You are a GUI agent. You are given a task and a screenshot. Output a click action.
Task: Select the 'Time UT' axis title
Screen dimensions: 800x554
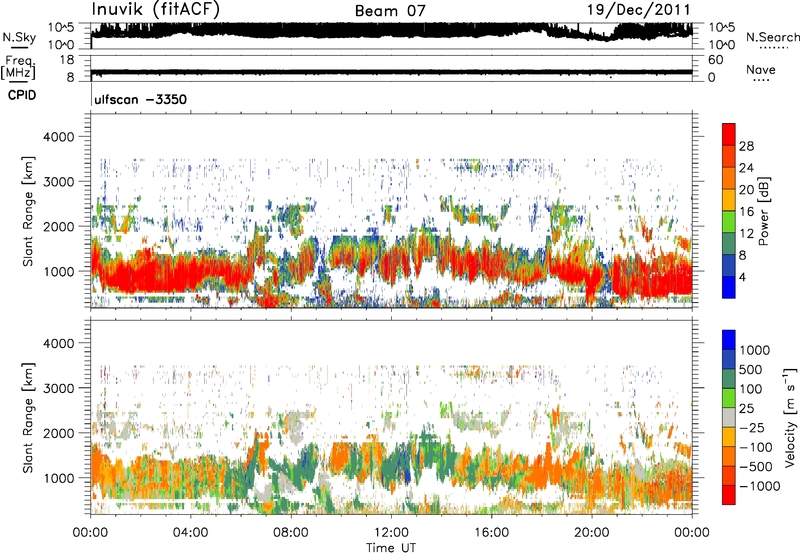391,548
